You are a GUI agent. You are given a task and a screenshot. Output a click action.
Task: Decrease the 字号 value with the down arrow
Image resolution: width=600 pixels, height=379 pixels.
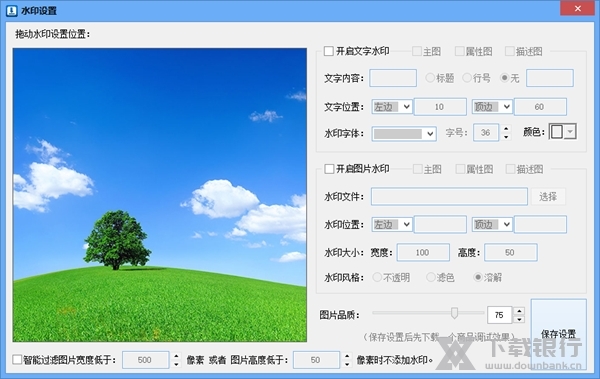[x=506, y=137]
